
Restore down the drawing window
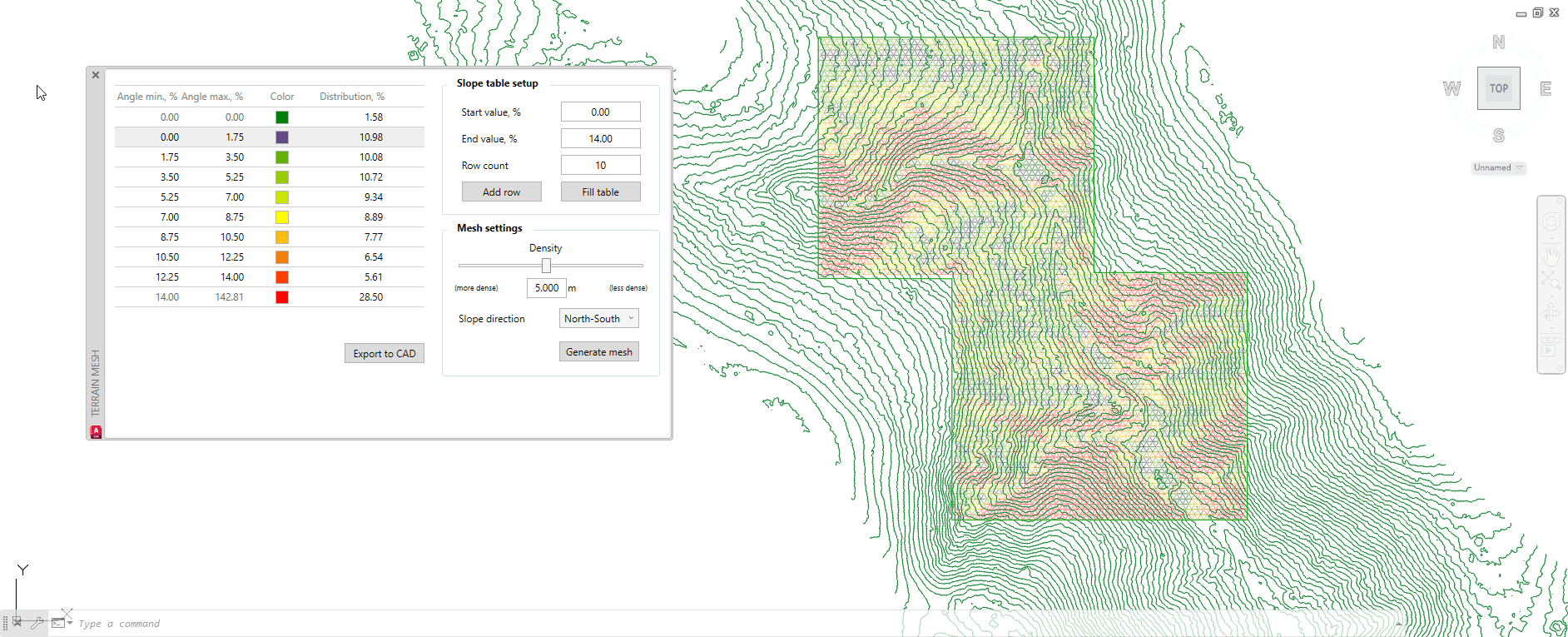click(1538, 12)
